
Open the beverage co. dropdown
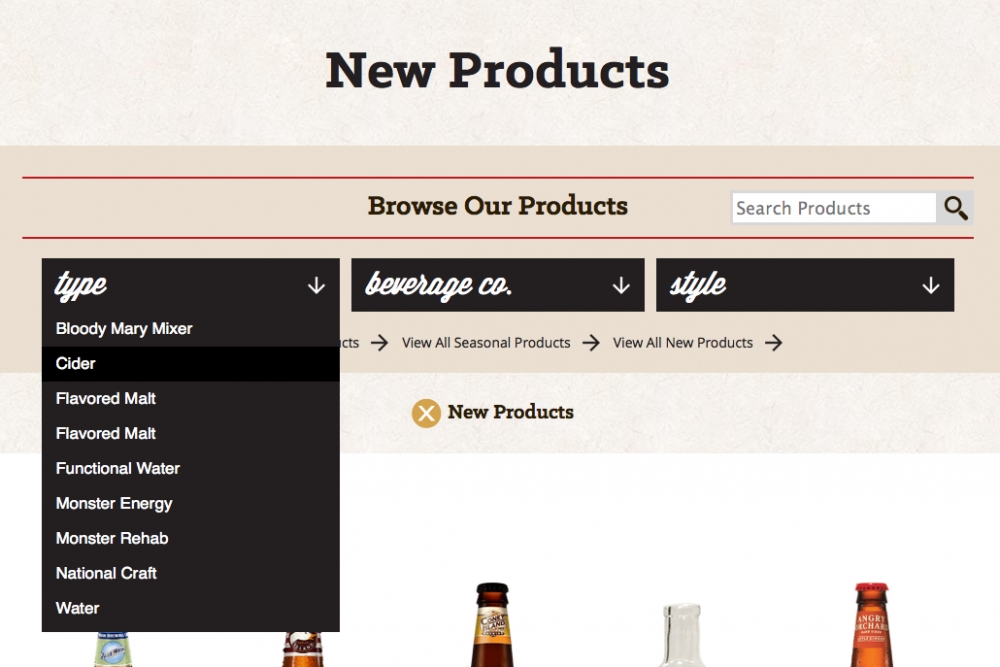(498, 285)
